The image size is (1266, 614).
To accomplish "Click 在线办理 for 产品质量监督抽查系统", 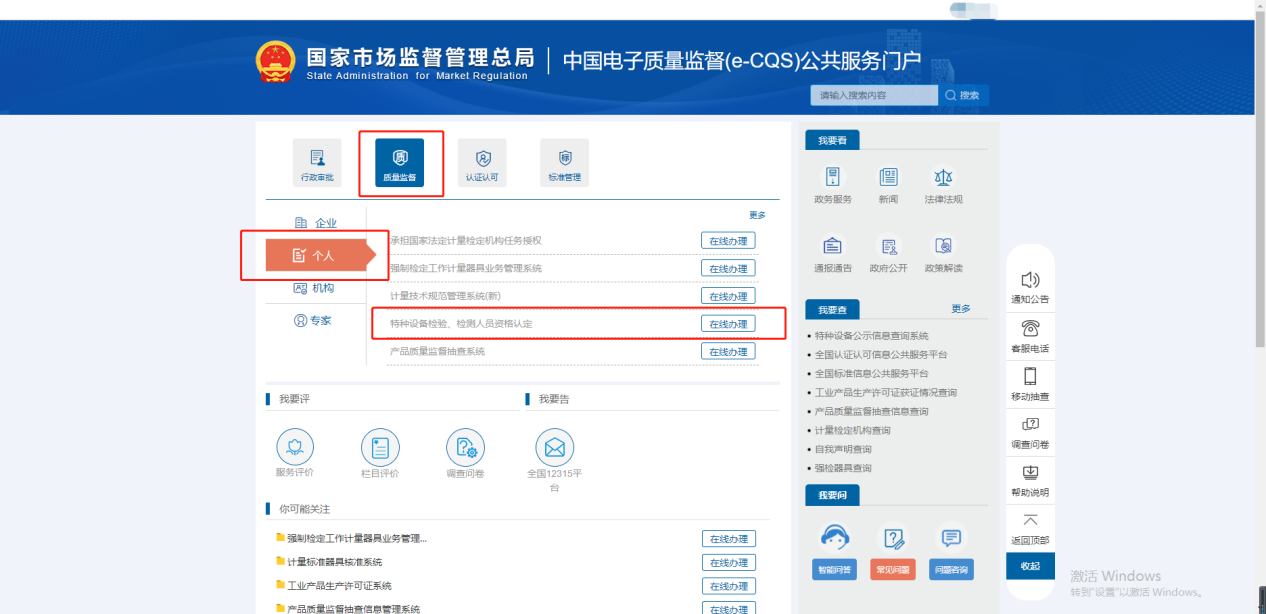I will [x=727, y=352].
